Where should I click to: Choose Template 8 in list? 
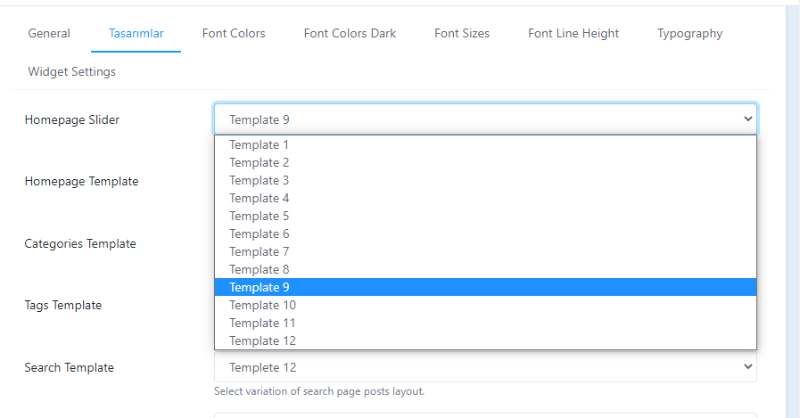[x=485, y=269]
